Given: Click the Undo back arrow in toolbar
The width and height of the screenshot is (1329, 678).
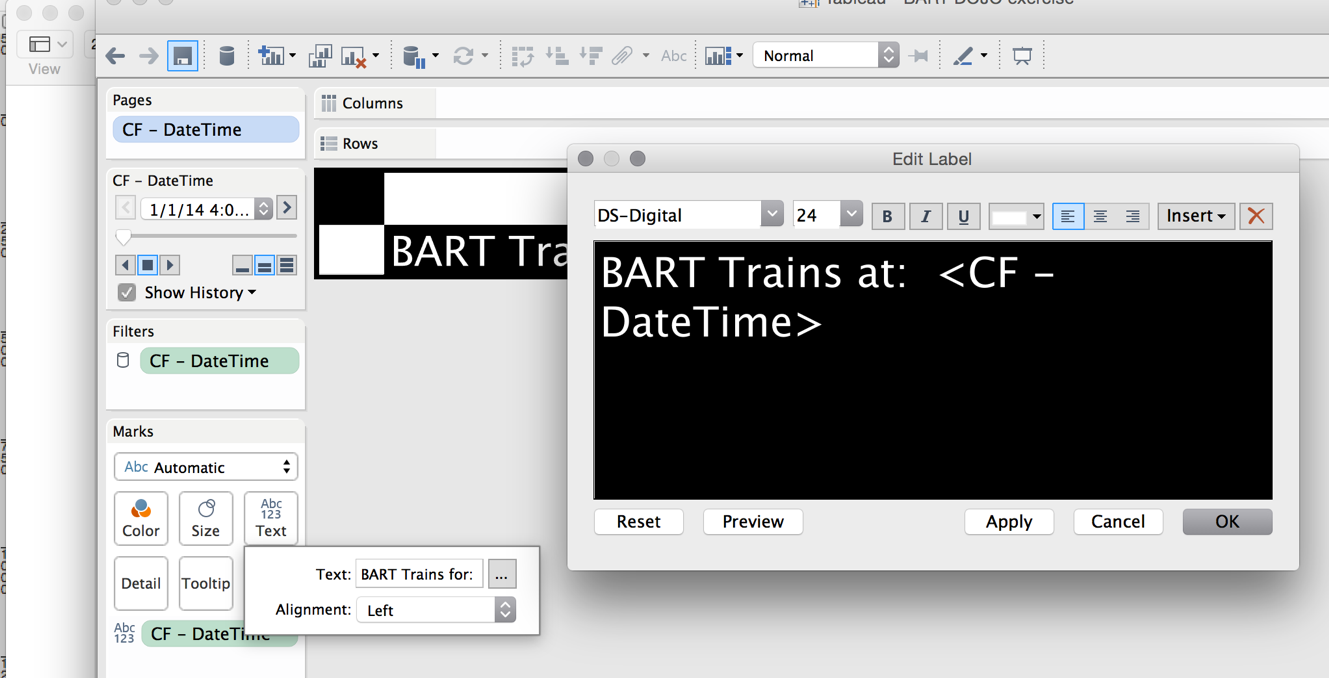Looking at the screenshot, I should tap(116, 56).
